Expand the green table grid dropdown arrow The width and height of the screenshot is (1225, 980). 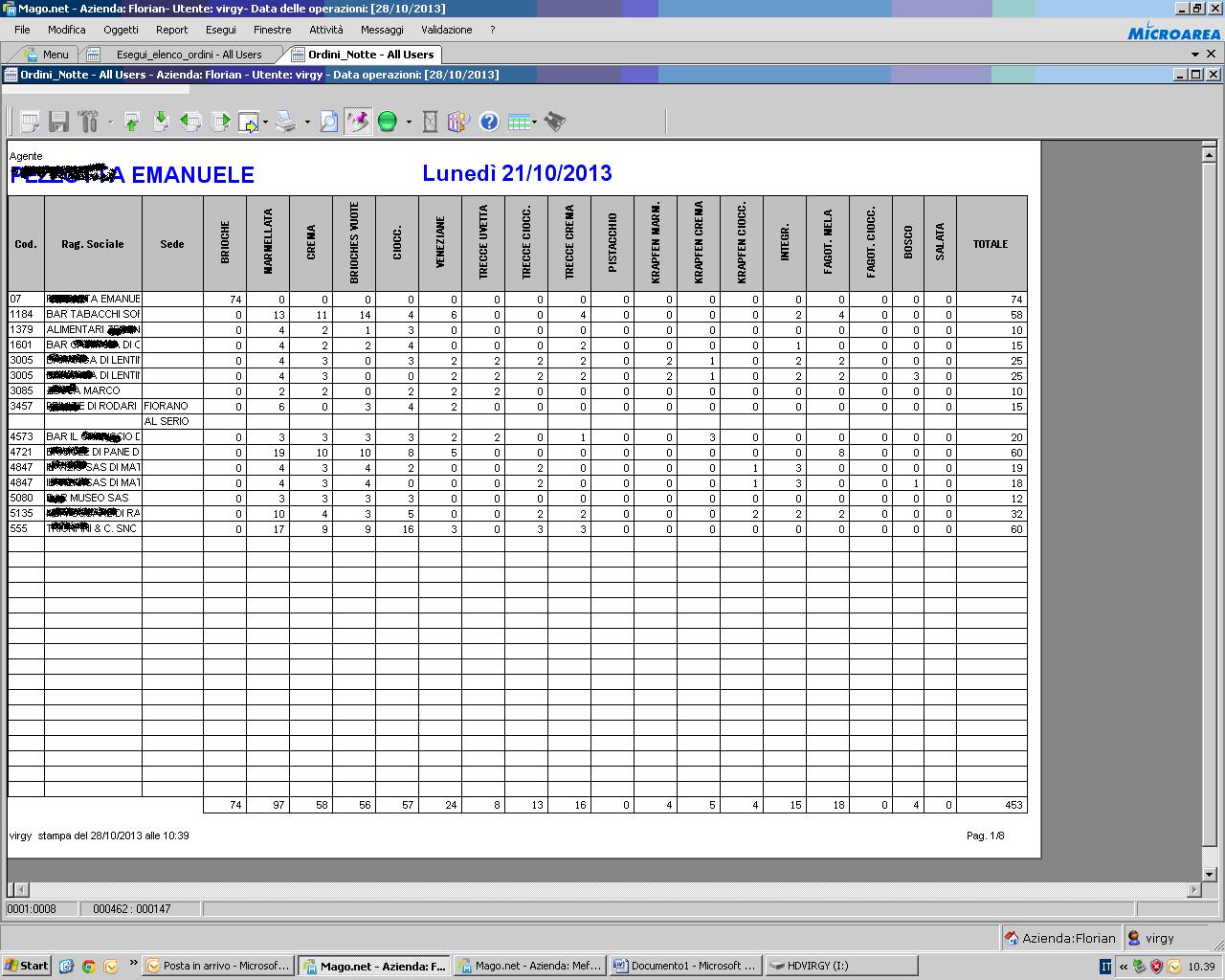click(534, 122)
